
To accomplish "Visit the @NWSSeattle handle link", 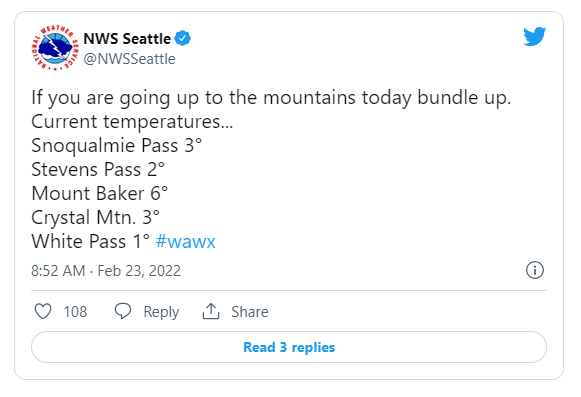I will point(129,59).
